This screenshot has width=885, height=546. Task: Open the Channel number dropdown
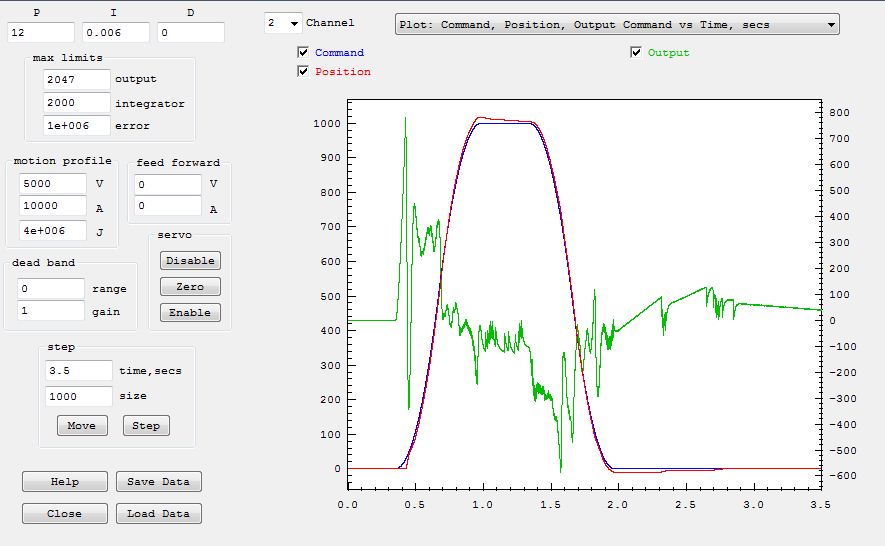282,22
